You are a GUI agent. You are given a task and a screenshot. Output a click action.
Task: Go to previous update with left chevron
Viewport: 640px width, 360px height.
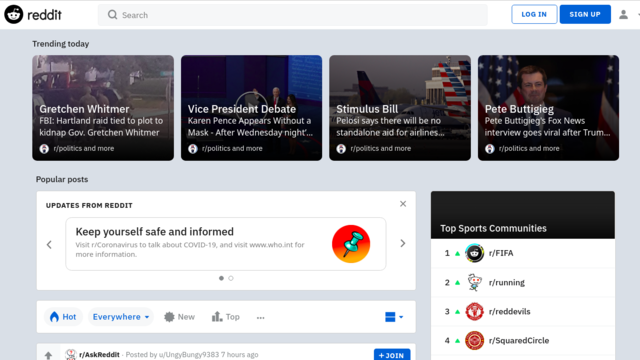point(49,244)
